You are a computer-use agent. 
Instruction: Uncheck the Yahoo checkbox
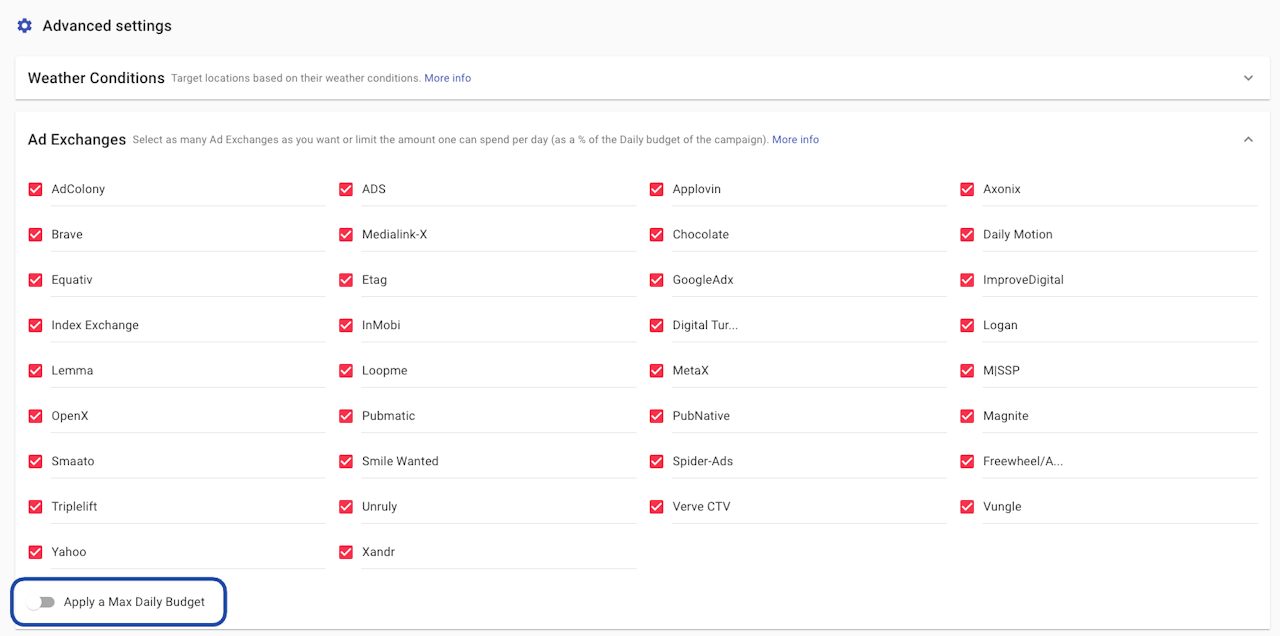tap(36, 552)
